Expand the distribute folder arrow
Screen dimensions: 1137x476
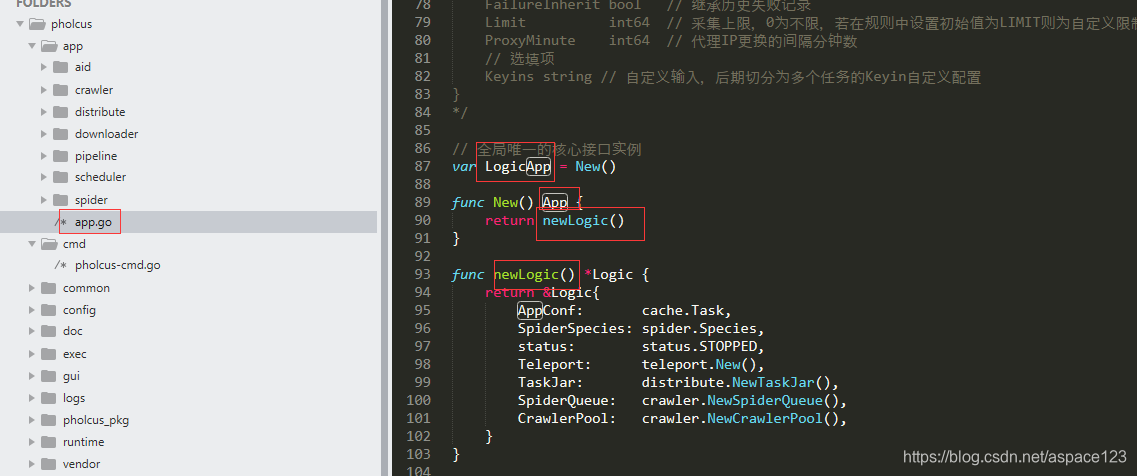[44, 112]
